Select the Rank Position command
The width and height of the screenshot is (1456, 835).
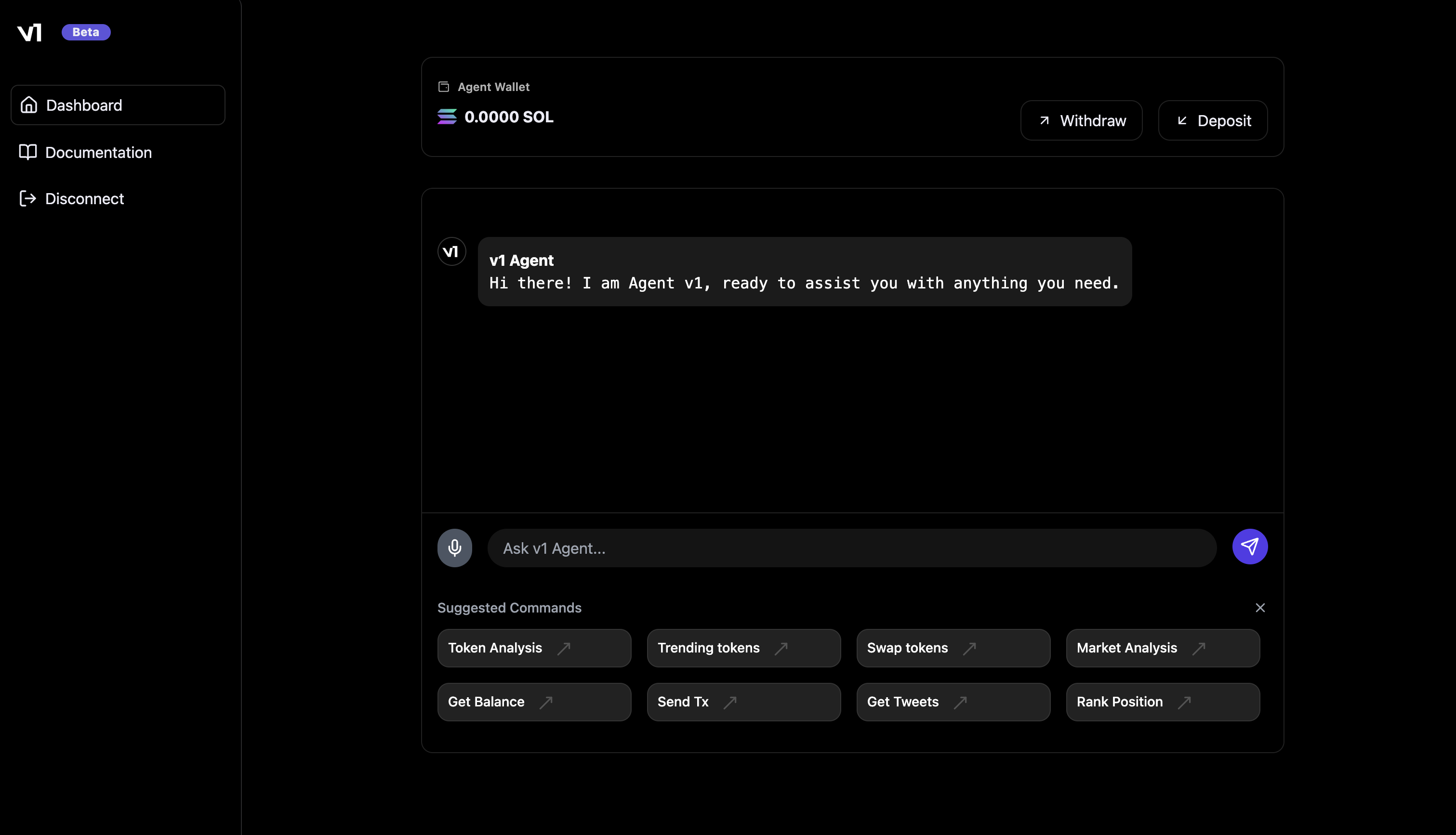[x=1163, y=702]
